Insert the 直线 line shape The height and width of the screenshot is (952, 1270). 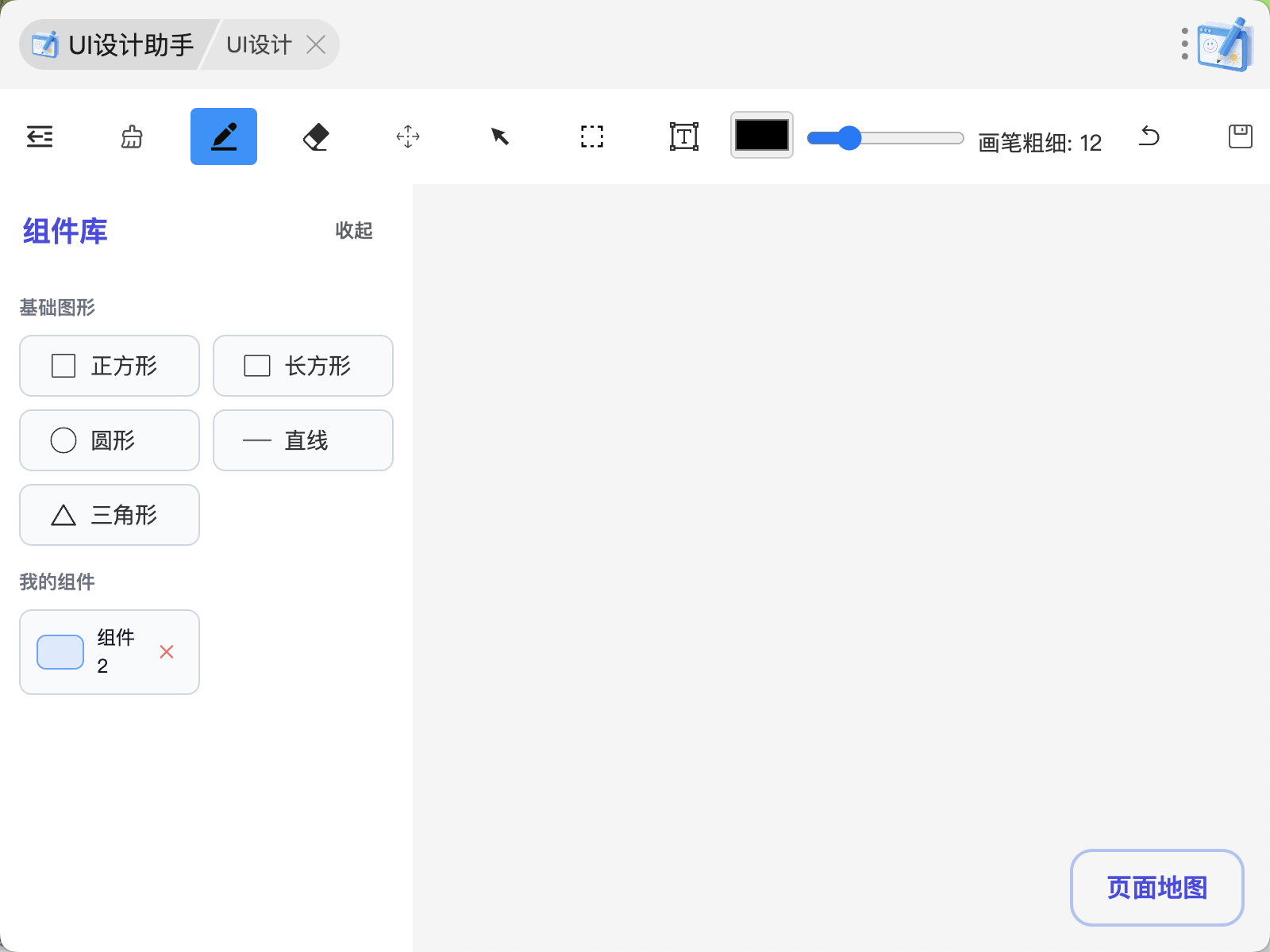pos(303,440)
